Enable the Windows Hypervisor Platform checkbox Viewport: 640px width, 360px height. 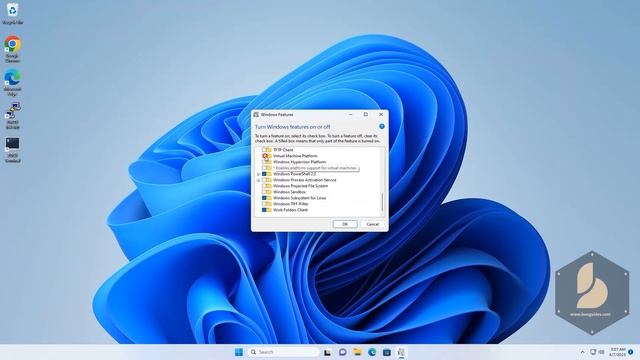tap(264, 162)
